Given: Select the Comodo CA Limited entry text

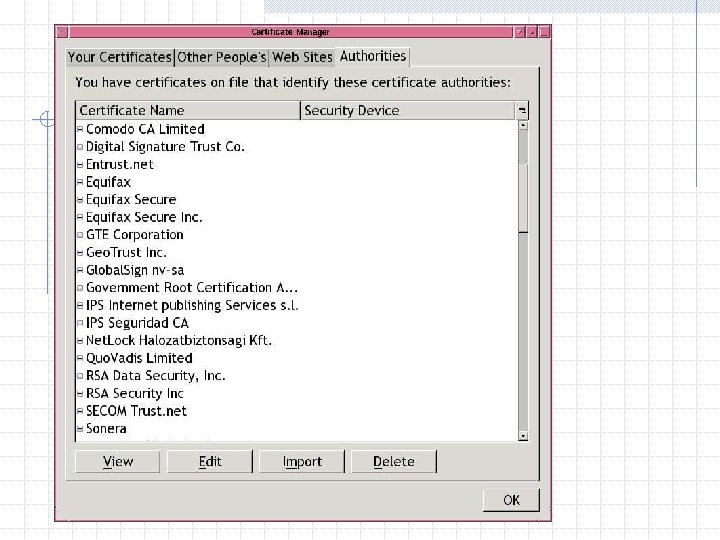Looking at the screenshot, I should click(x=145, y=129).
